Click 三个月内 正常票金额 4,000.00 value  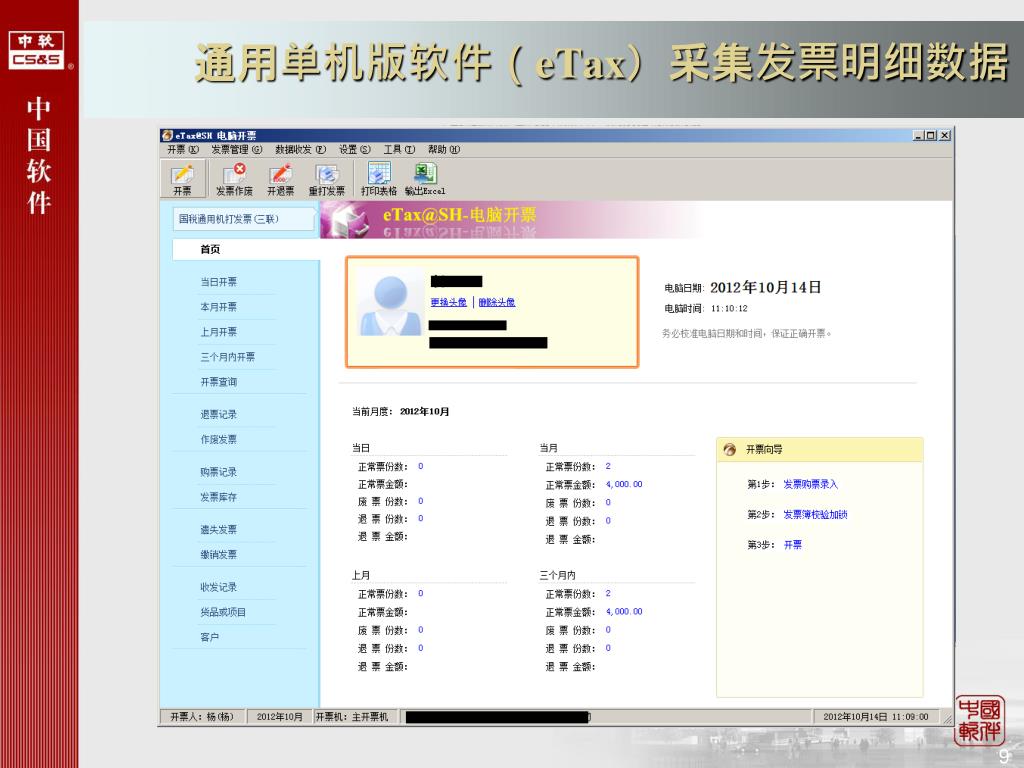point(624,612)
